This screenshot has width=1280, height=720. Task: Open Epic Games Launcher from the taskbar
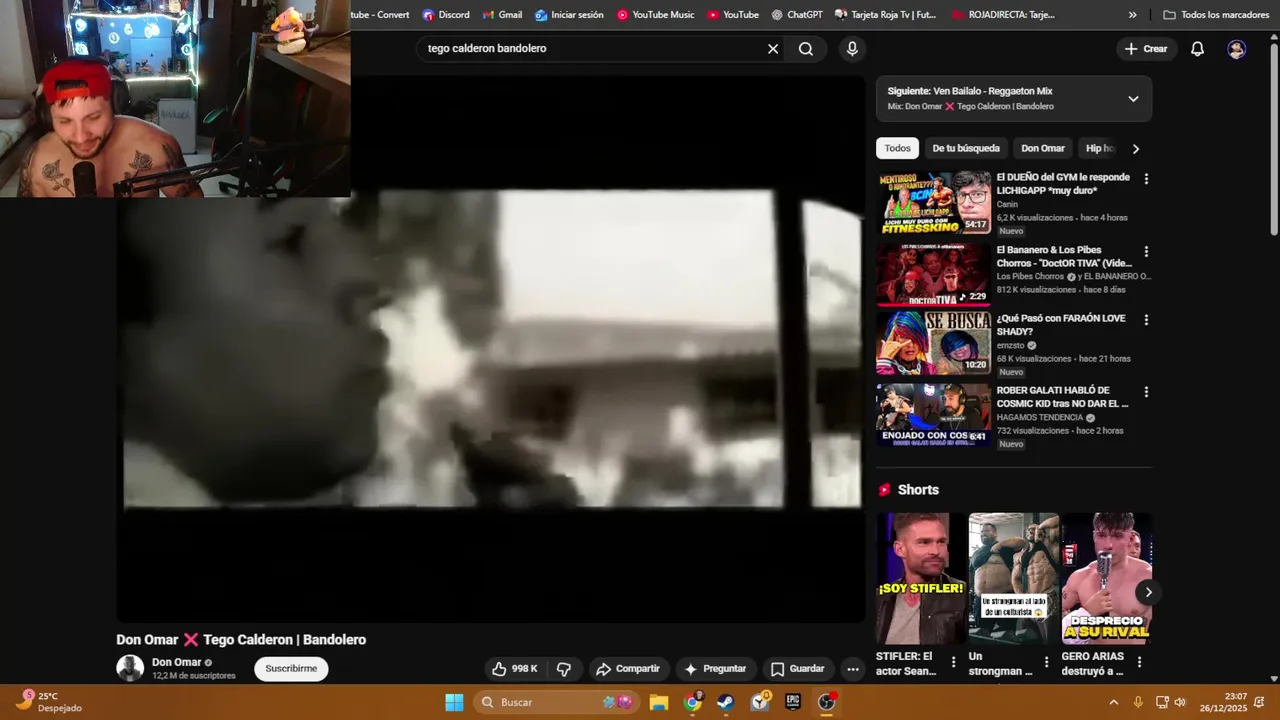pyautogui.click(x=793, y=702)
